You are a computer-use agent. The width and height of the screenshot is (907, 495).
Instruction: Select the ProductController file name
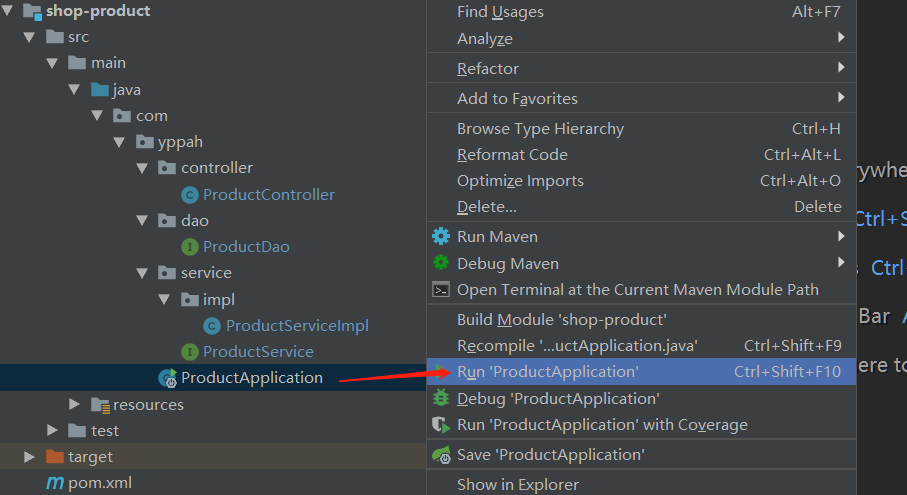[269, 195]
